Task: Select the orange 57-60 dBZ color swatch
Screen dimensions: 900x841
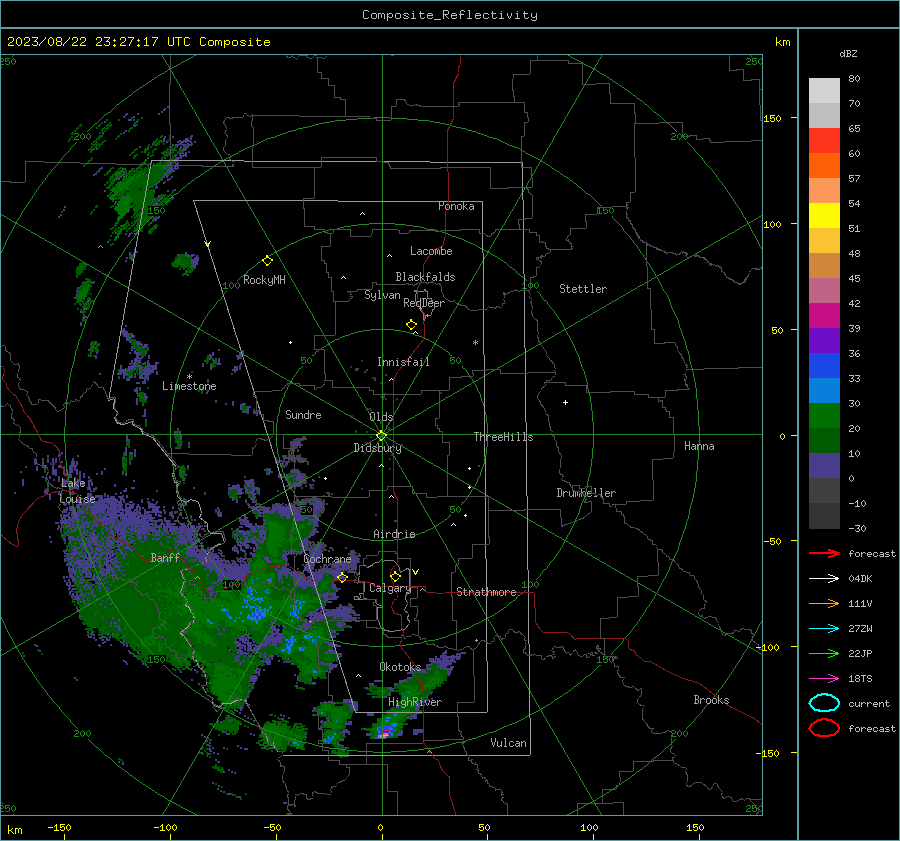Action: tap(824, 166)
